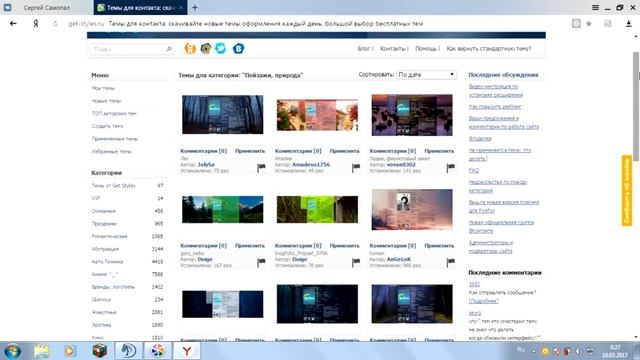Click the RU language indicator in tray
This screenshot has width=640, height=360.
tap(521, 349)
